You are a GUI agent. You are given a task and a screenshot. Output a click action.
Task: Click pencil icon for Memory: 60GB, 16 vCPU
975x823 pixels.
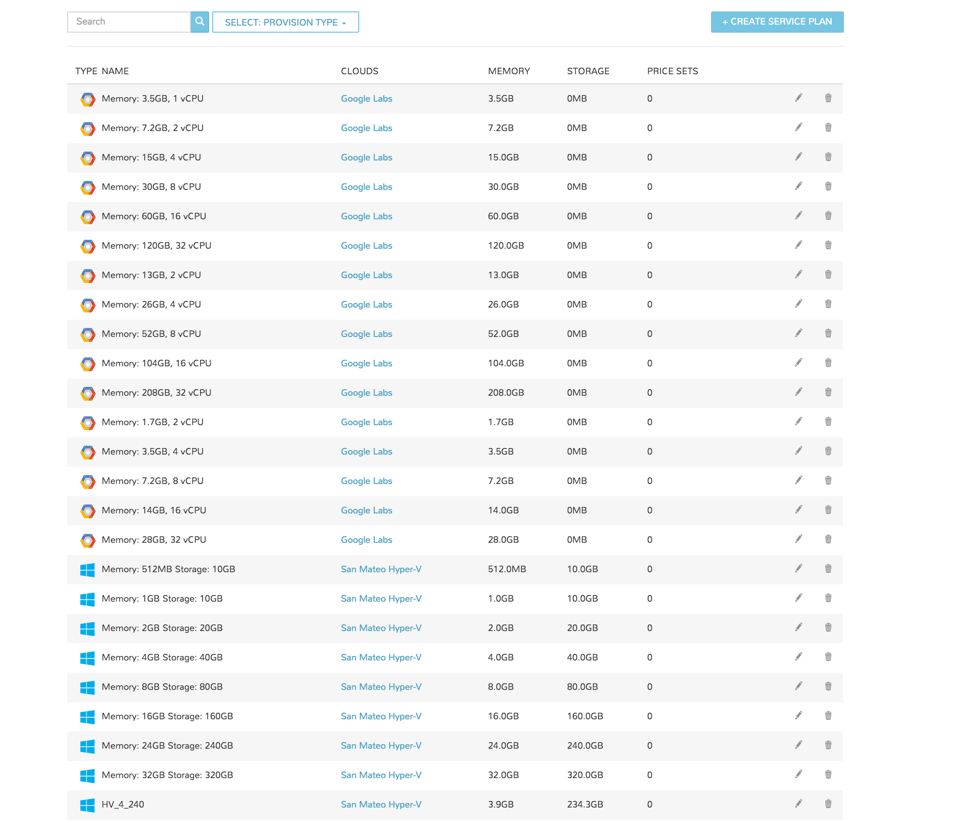click(798, 216)
